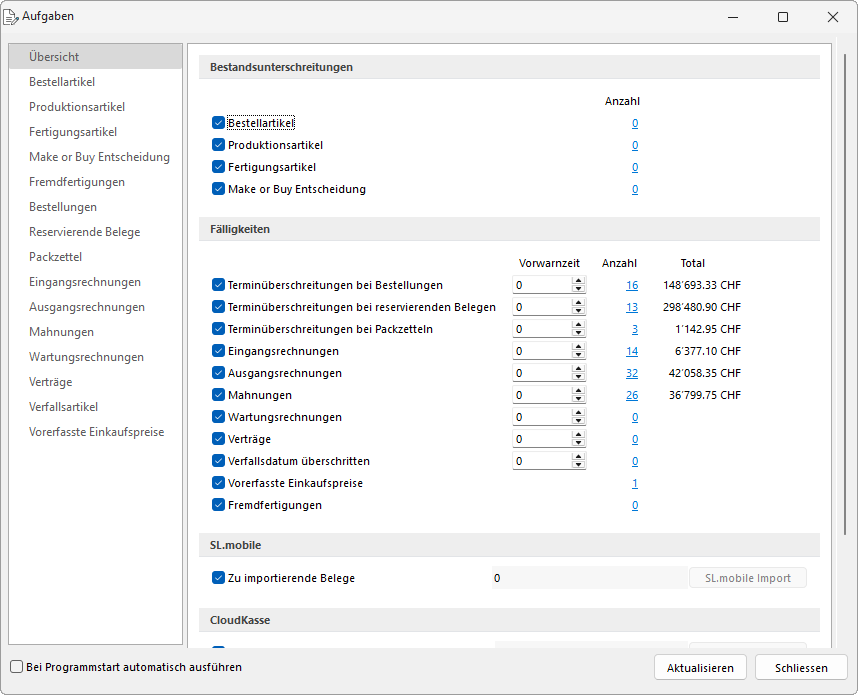The height and width of the screenshot is (695, 858).
Task: Click the Vorwarnzeit field for Ausgangsrechnungen
Action: coord(541,373)
